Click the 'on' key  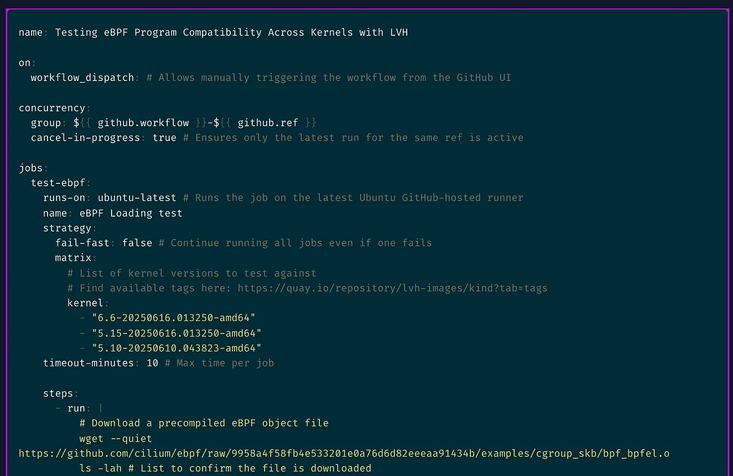click(x=25, y=63)
